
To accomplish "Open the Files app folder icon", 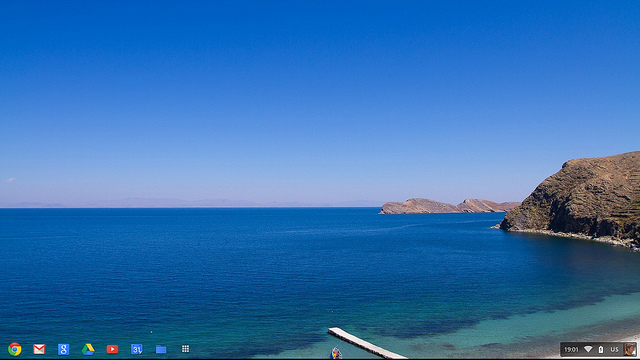I will (161, 349).
